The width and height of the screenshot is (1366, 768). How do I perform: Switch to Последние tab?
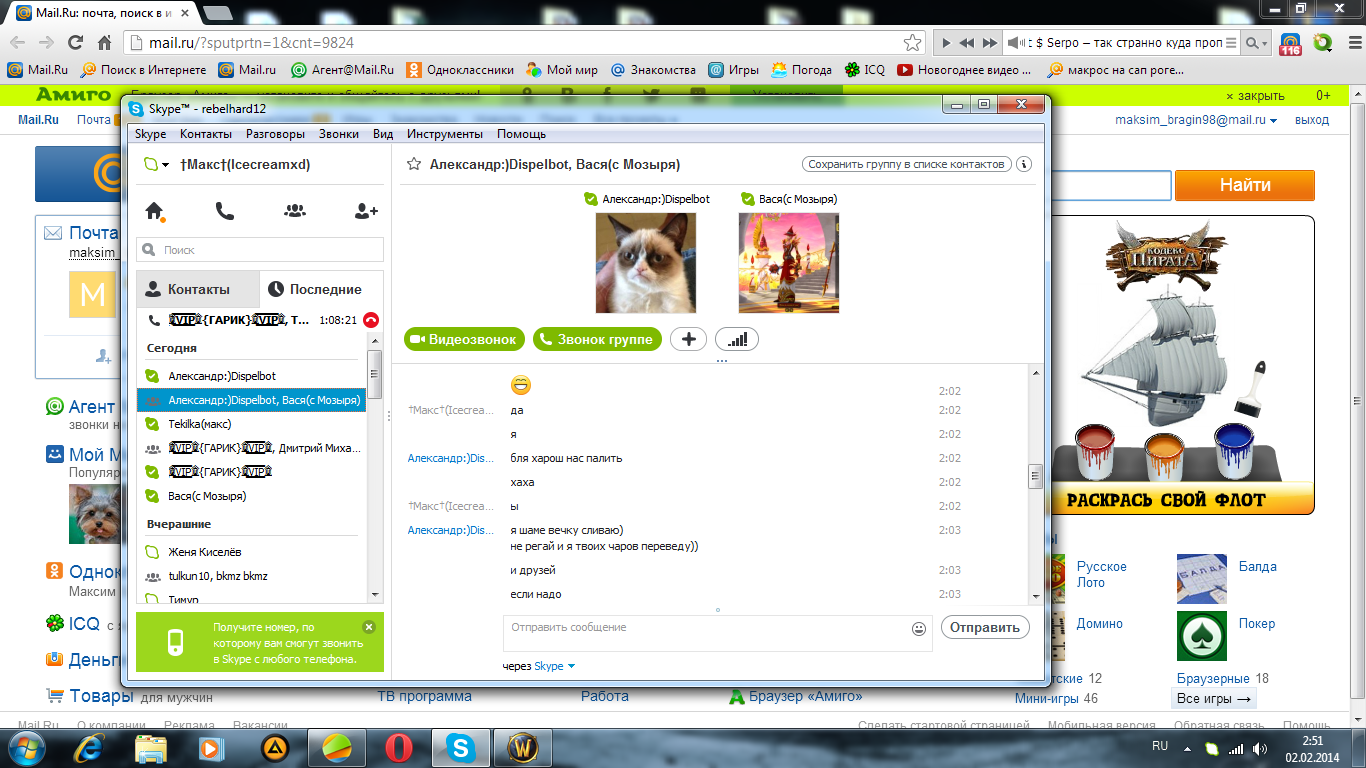[x=321, y=289]
